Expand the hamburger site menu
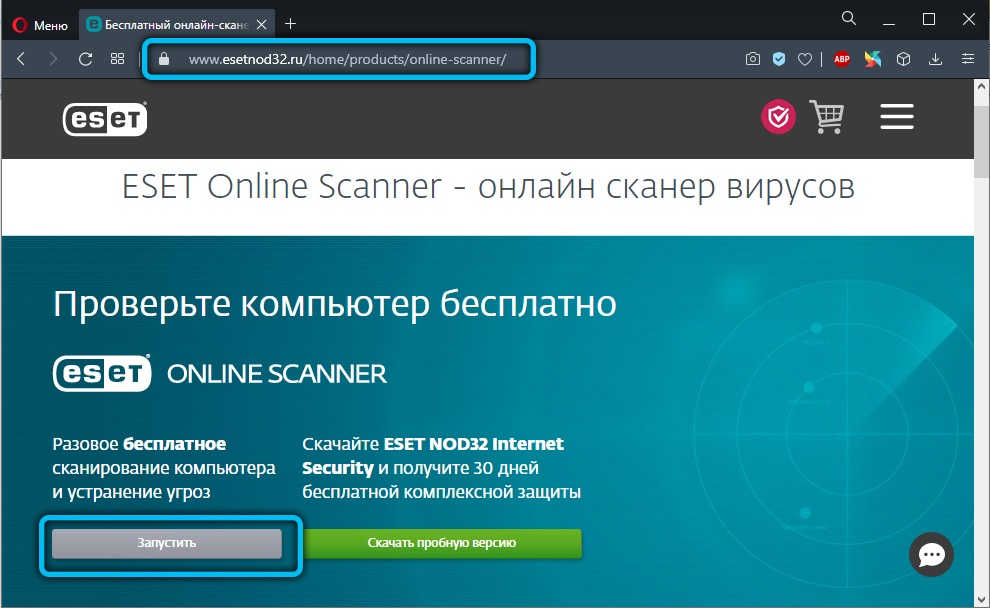The height and width of the screenshot is (608, 990). click(897, 118)
